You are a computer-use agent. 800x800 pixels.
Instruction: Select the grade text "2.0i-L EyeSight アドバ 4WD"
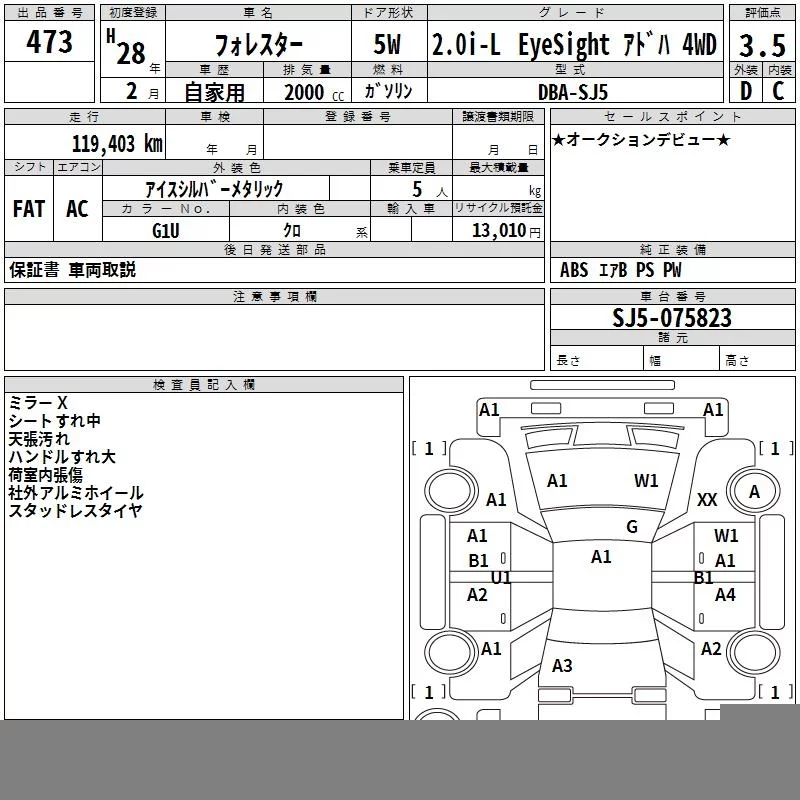coord(574,44)
